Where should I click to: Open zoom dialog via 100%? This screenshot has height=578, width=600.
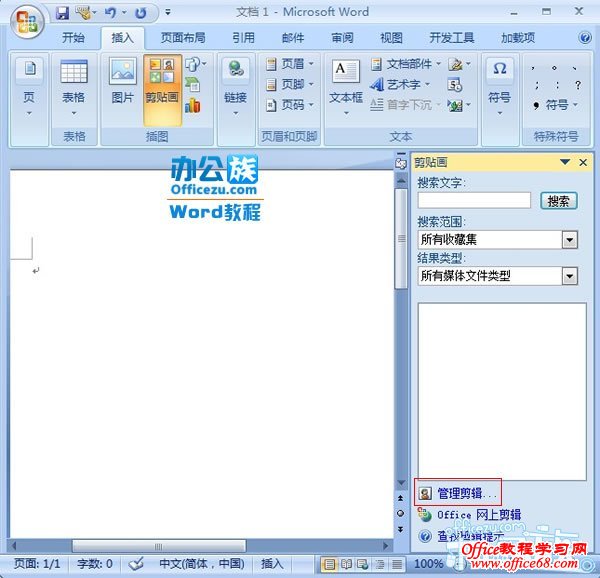point(428,563)
